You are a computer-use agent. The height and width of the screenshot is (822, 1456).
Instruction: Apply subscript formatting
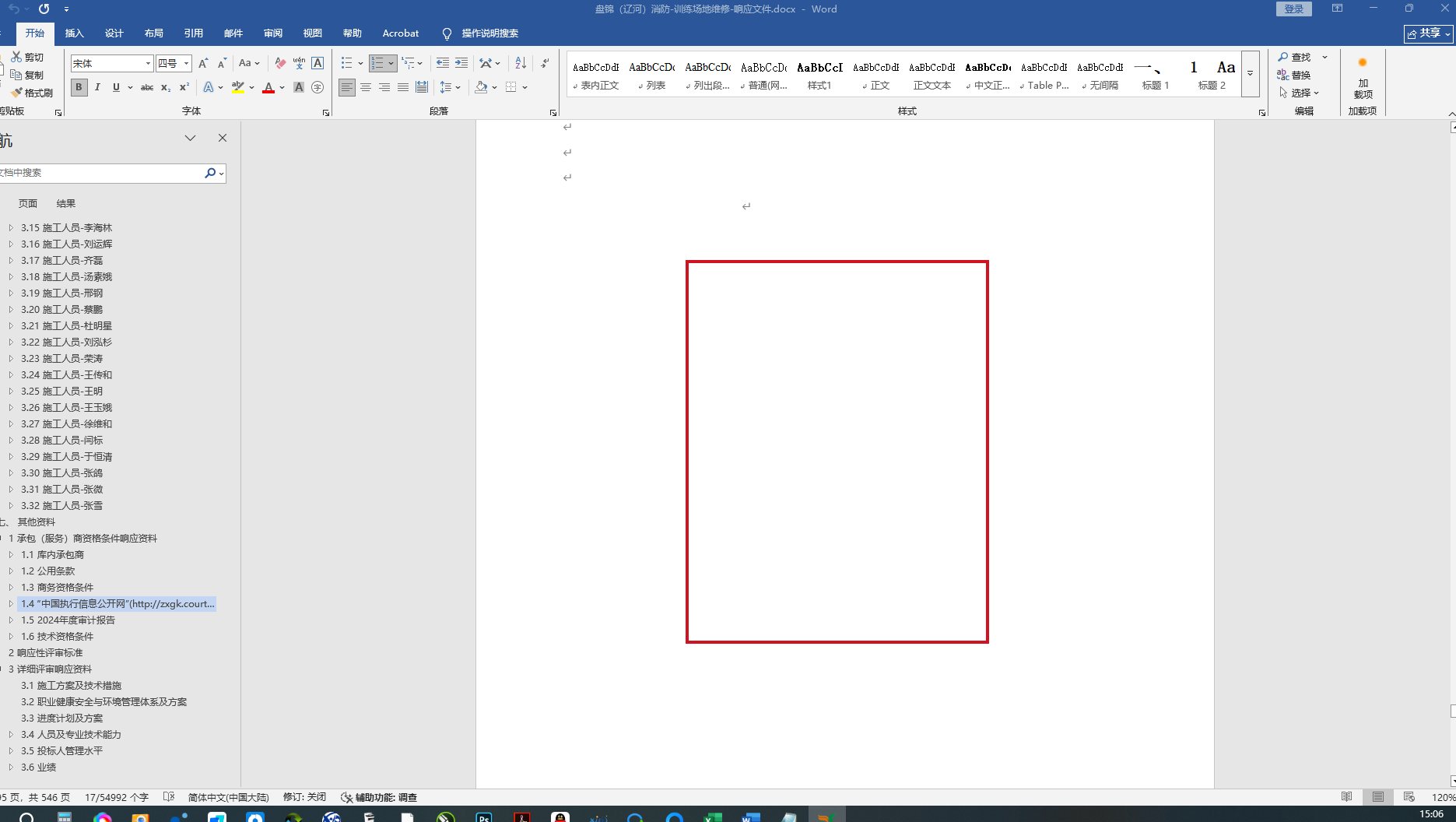coord(166,87)
